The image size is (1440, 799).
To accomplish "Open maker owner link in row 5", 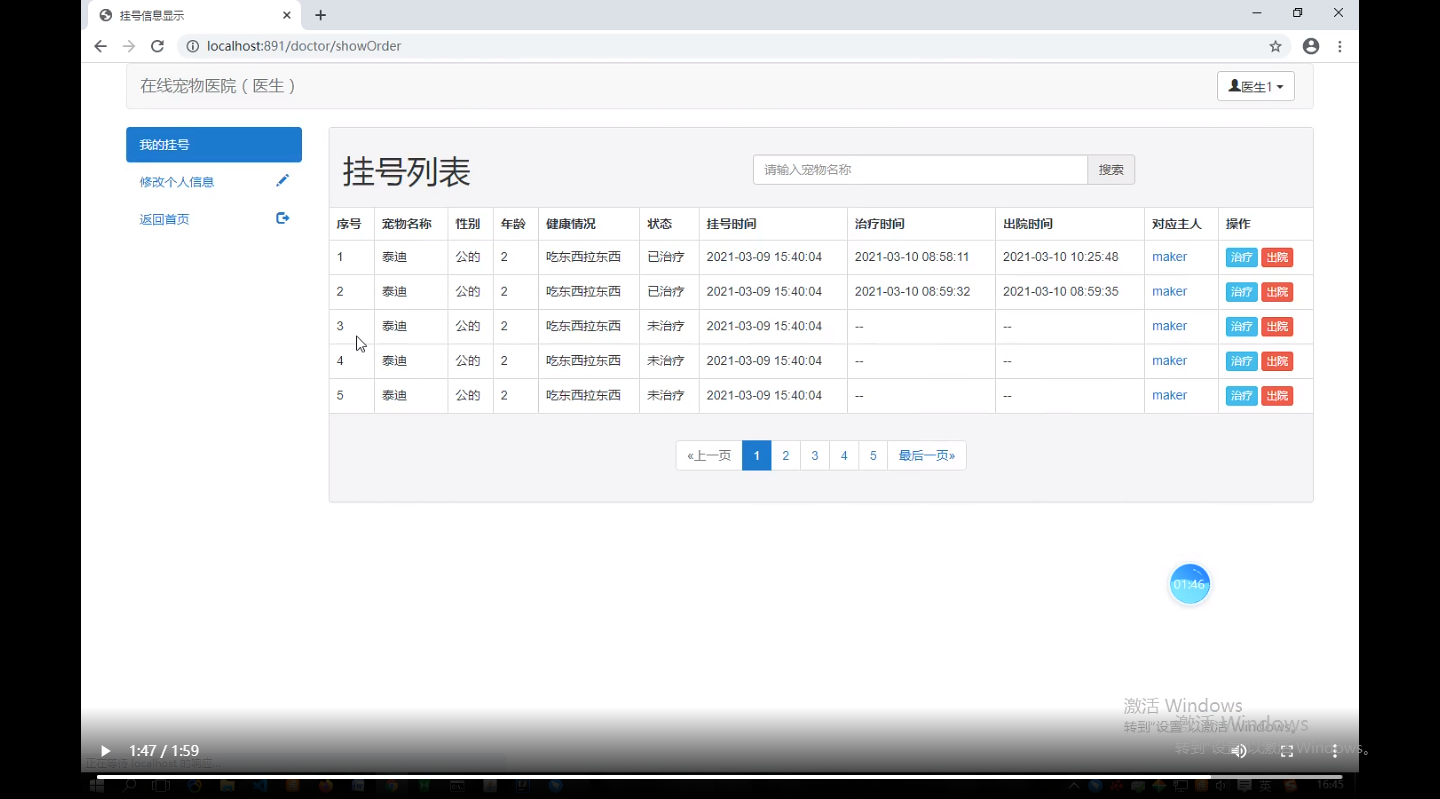I will click(x=1169, y=395).
